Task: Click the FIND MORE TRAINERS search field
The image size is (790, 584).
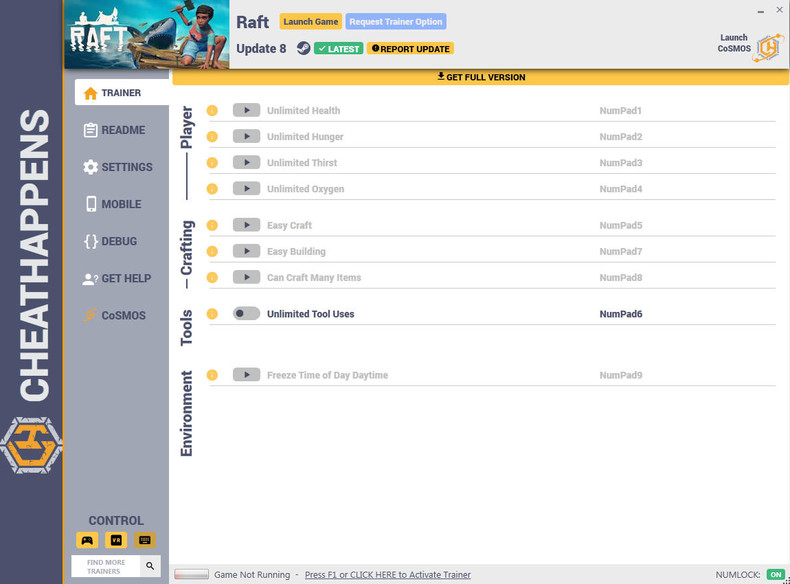Action: tap(106, 566)
